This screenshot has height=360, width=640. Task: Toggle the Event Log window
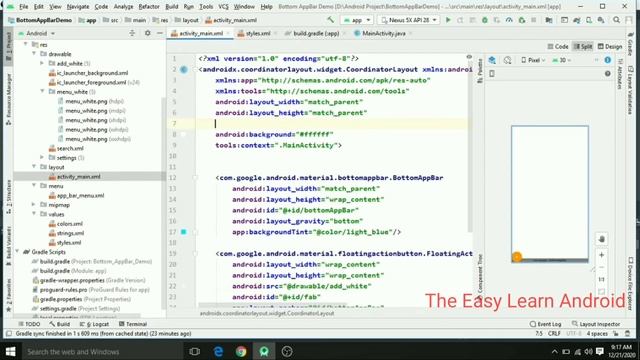[545, 324]
